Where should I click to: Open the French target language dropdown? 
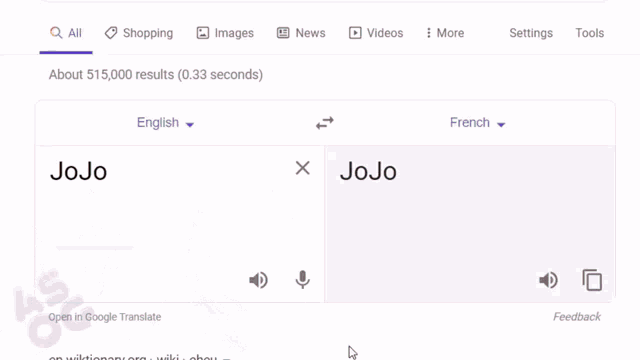(x=478, y=122)
